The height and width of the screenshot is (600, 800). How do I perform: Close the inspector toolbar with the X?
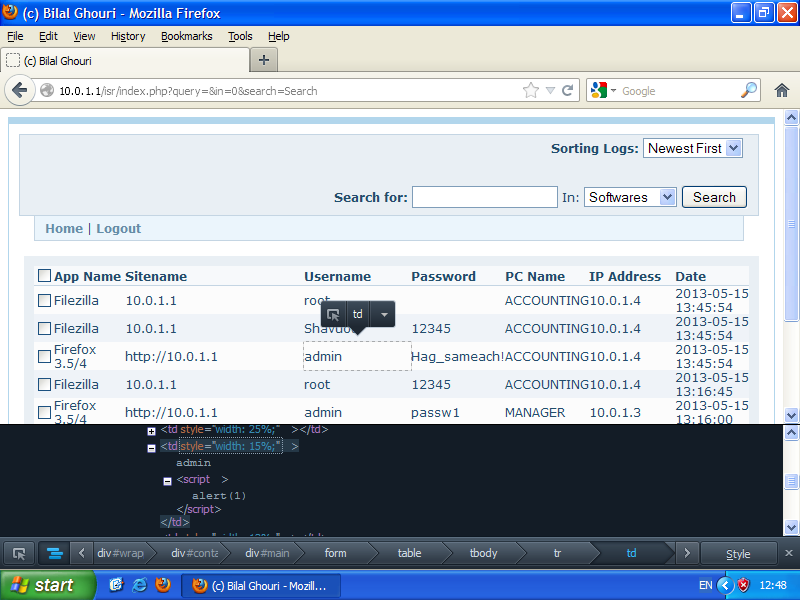click(789, 553)
